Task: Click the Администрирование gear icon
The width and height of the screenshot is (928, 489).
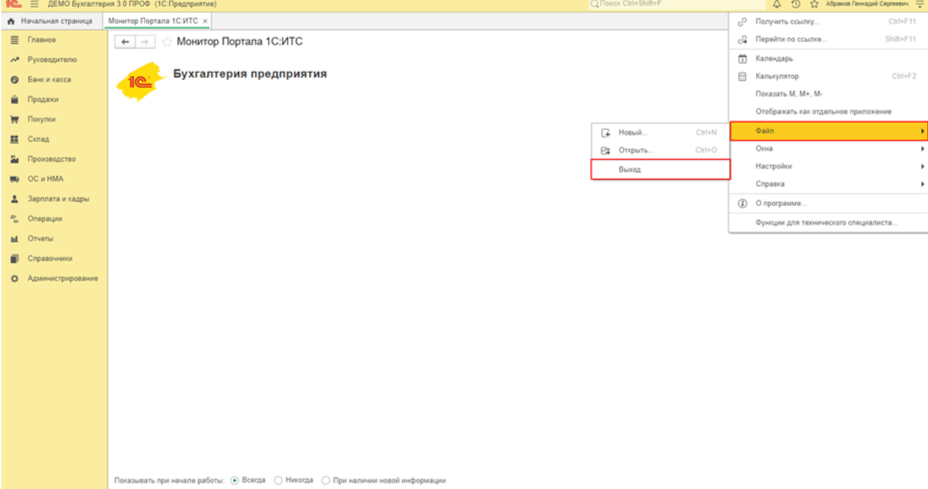Action: [14, 278]
